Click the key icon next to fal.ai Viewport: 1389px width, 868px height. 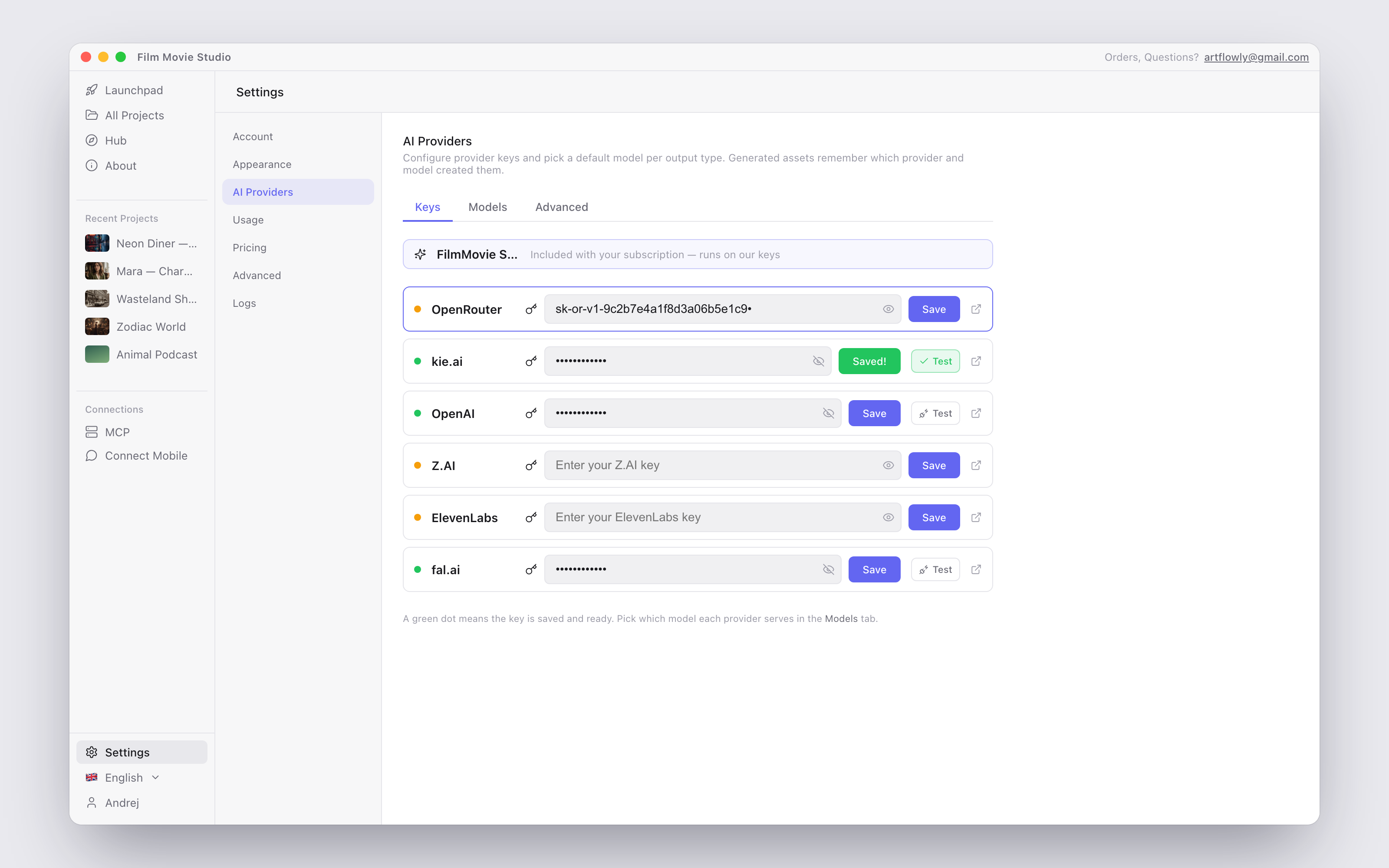pyautogui.click(x=531, y=569)
